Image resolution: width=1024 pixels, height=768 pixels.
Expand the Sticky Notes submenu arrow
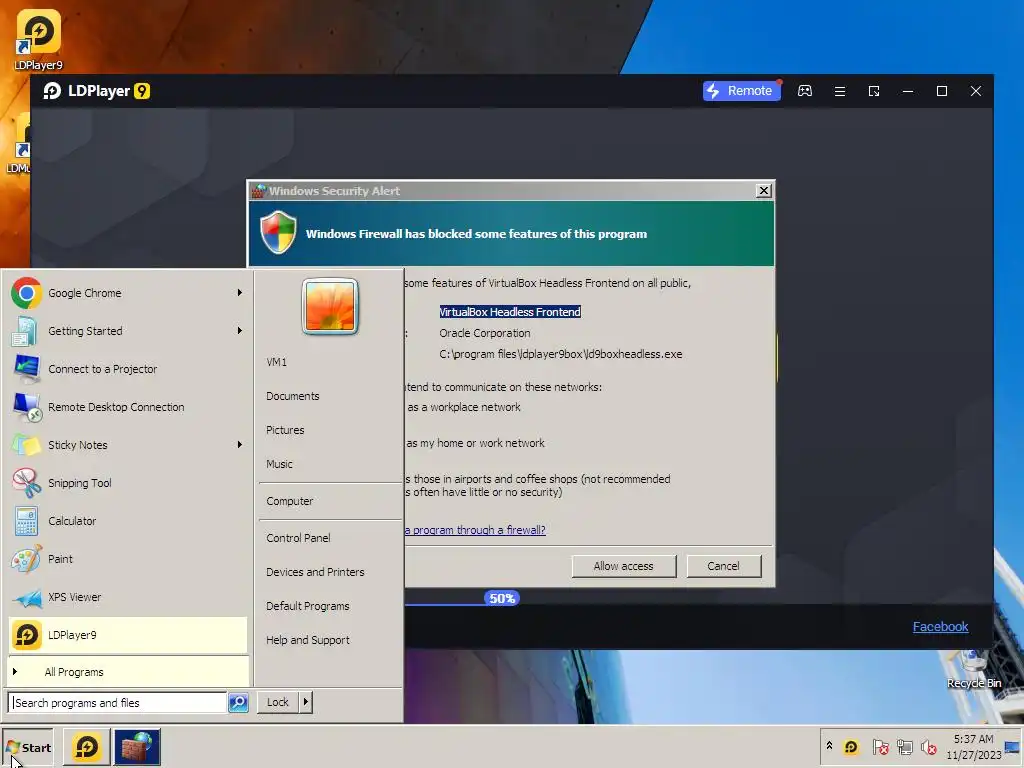(240, 445)
